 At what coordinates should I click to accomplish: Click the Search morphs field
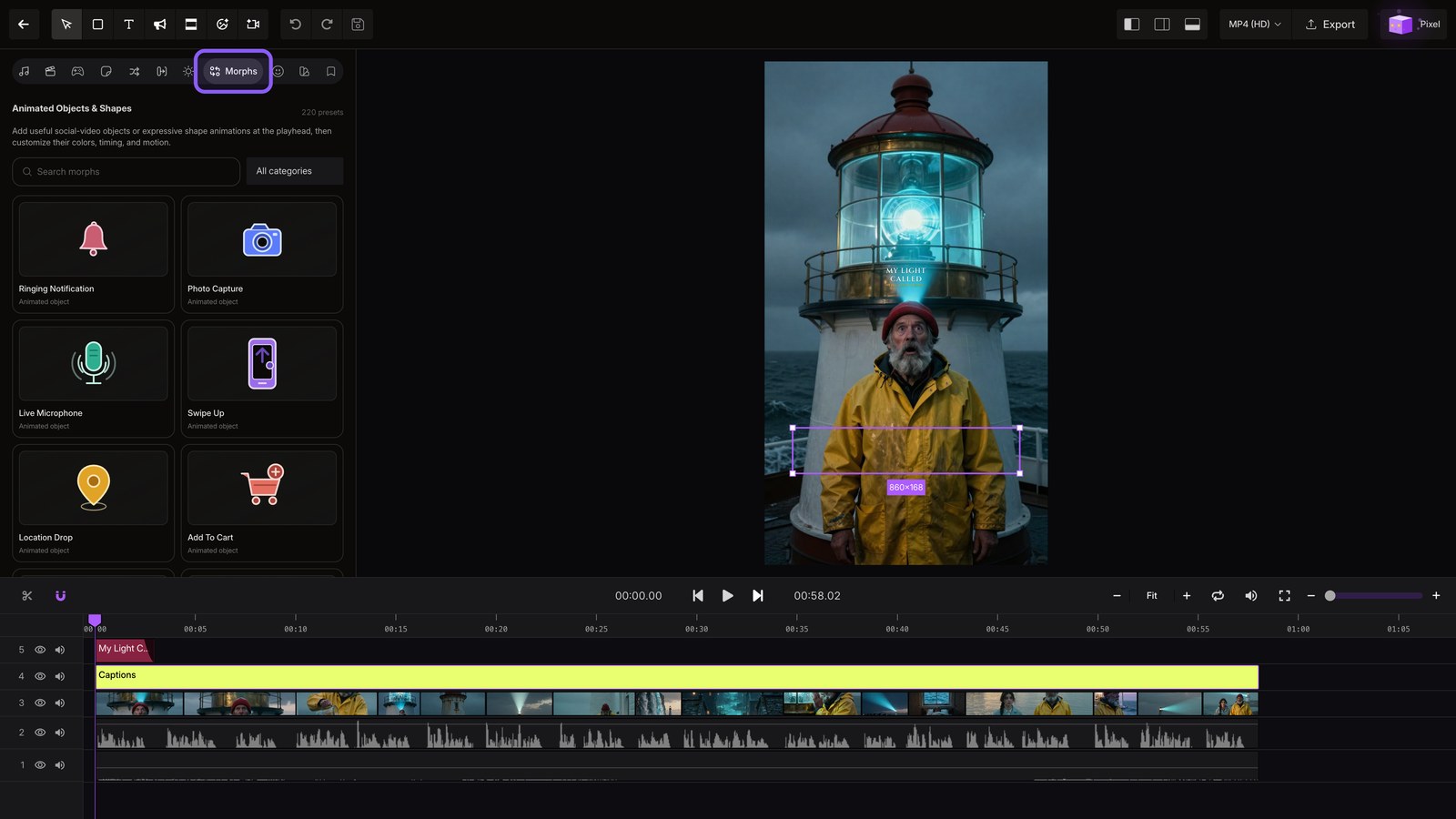click(x=126, y=171)
